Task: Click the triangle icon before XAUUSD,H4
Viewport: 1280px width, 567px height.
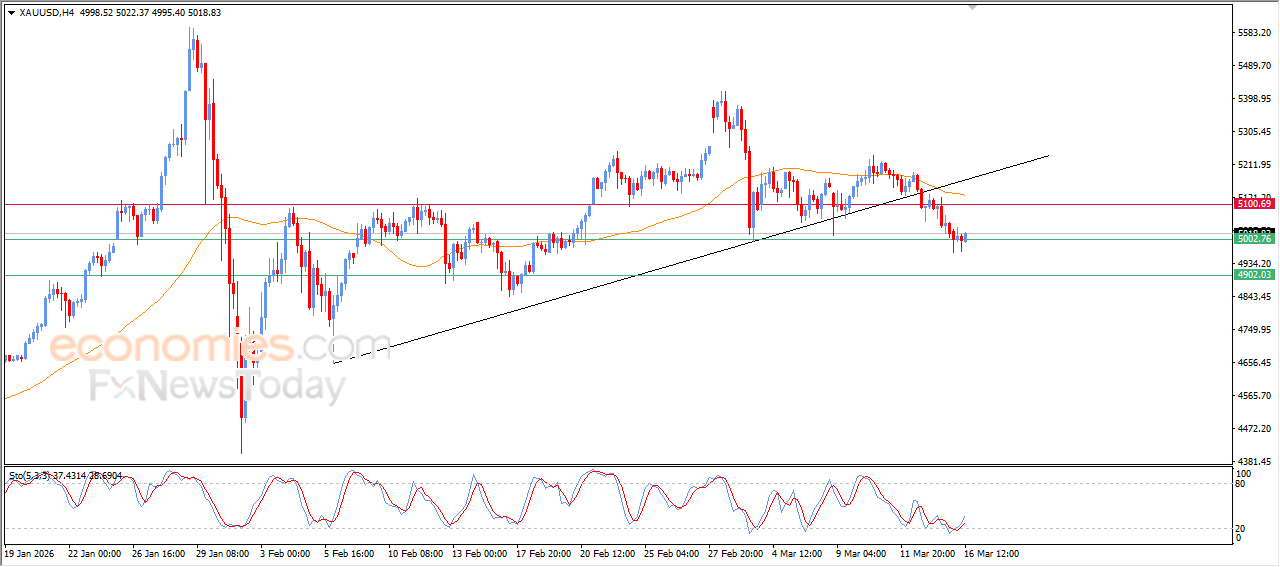Action: pyautogui.click(x=11, y=13)
